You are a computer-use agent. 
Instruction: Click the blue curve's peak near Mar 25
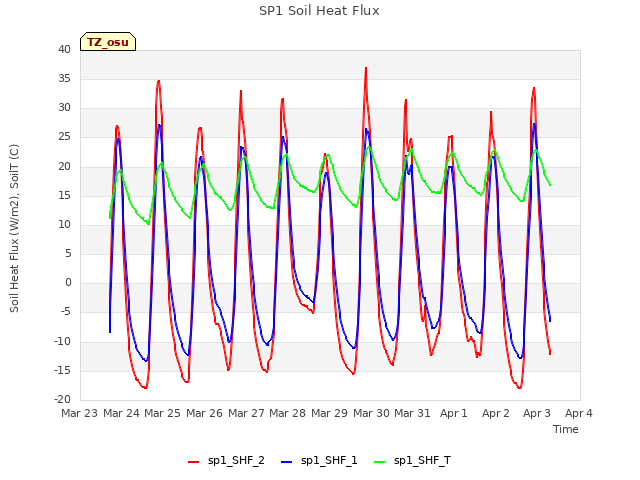tap(159, 125)
